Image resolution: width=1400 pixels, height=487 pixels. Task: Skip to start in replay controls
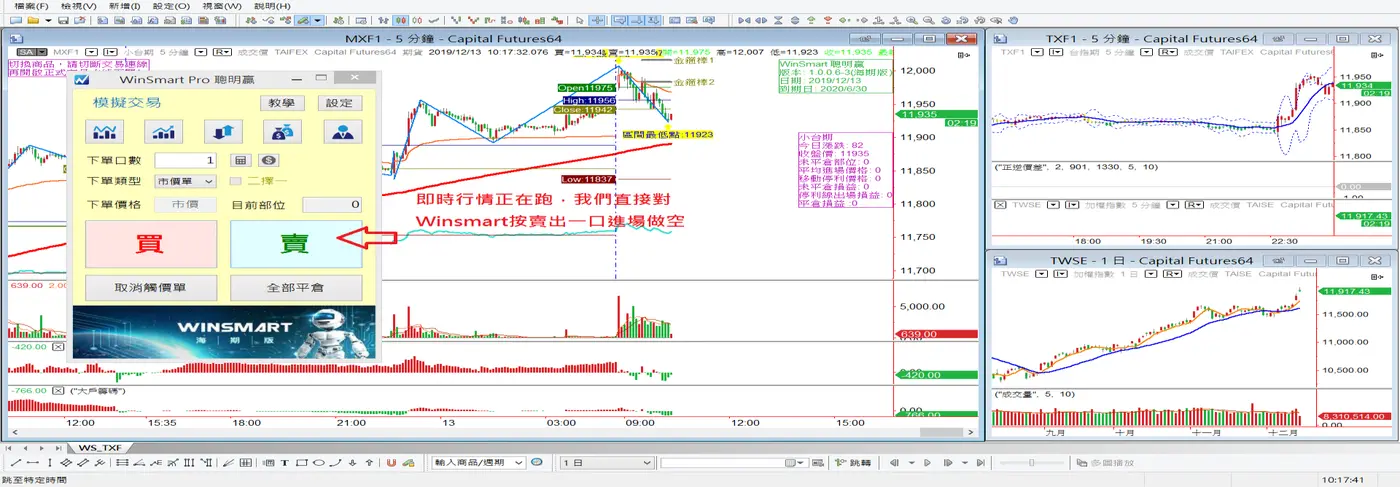click(894, 463)
